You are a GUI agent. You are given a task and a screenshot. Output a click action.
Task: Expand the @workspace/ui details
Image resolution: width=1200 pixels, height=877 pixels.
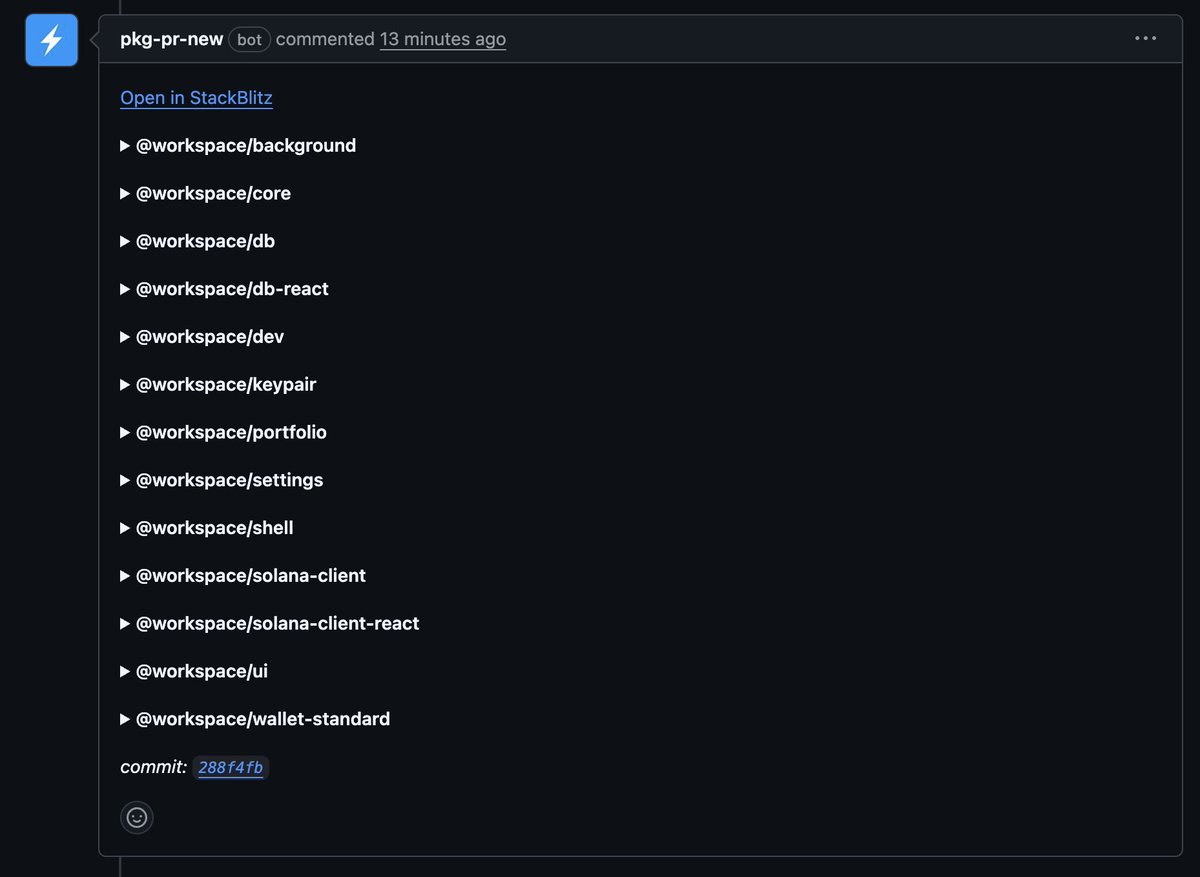tap(194, 671)
